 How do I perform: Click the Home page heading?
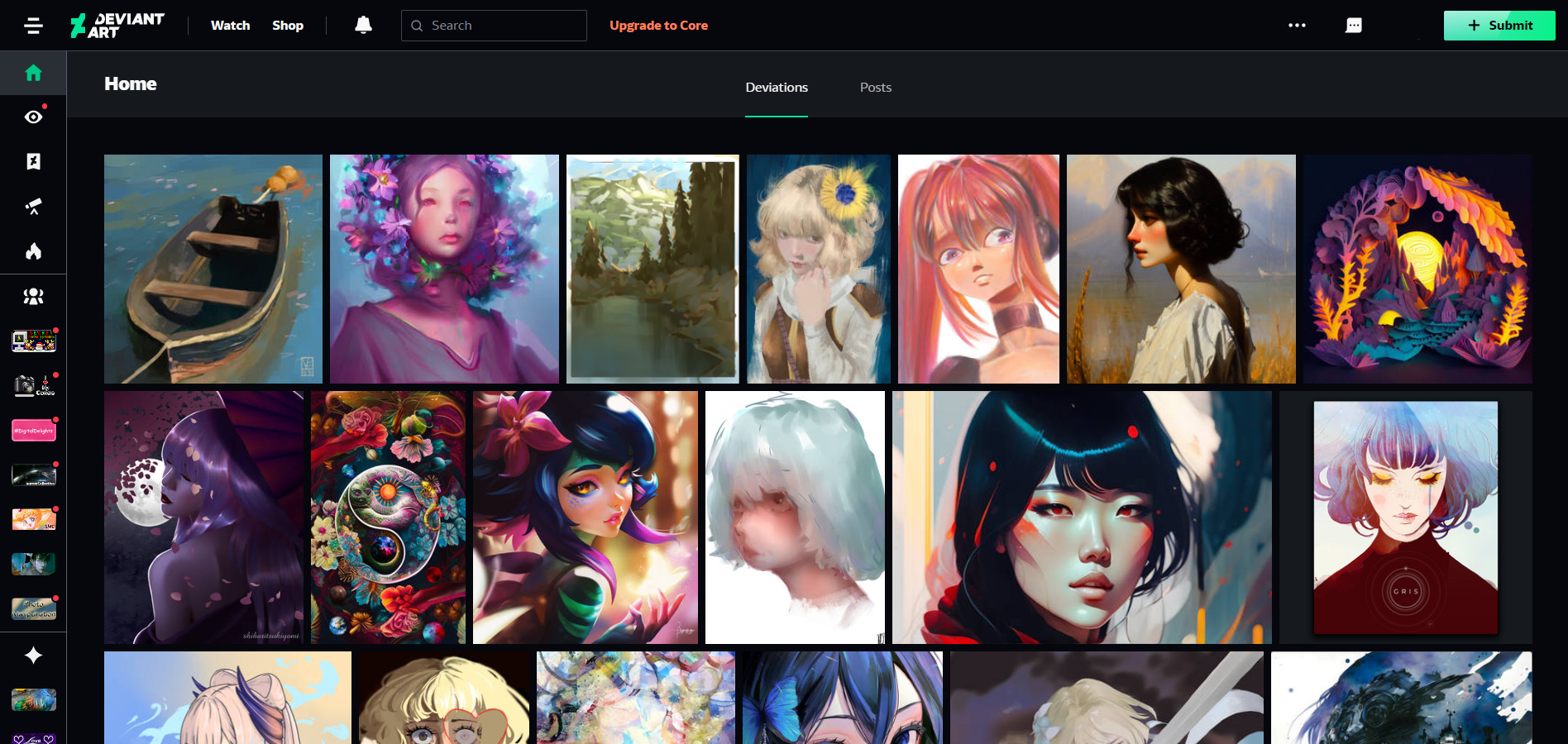click(x=131, y=84)
